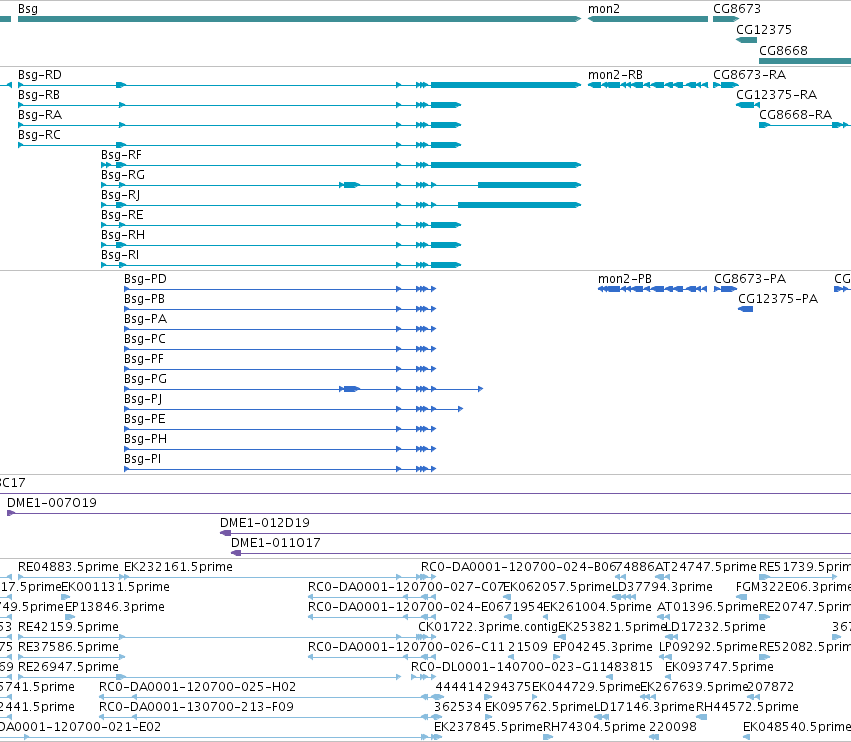Image resolution: width=851 pixels, height=742 pixels.
Task: Select EST EP13846.3prime label
Action: click(x=115, y=607)
